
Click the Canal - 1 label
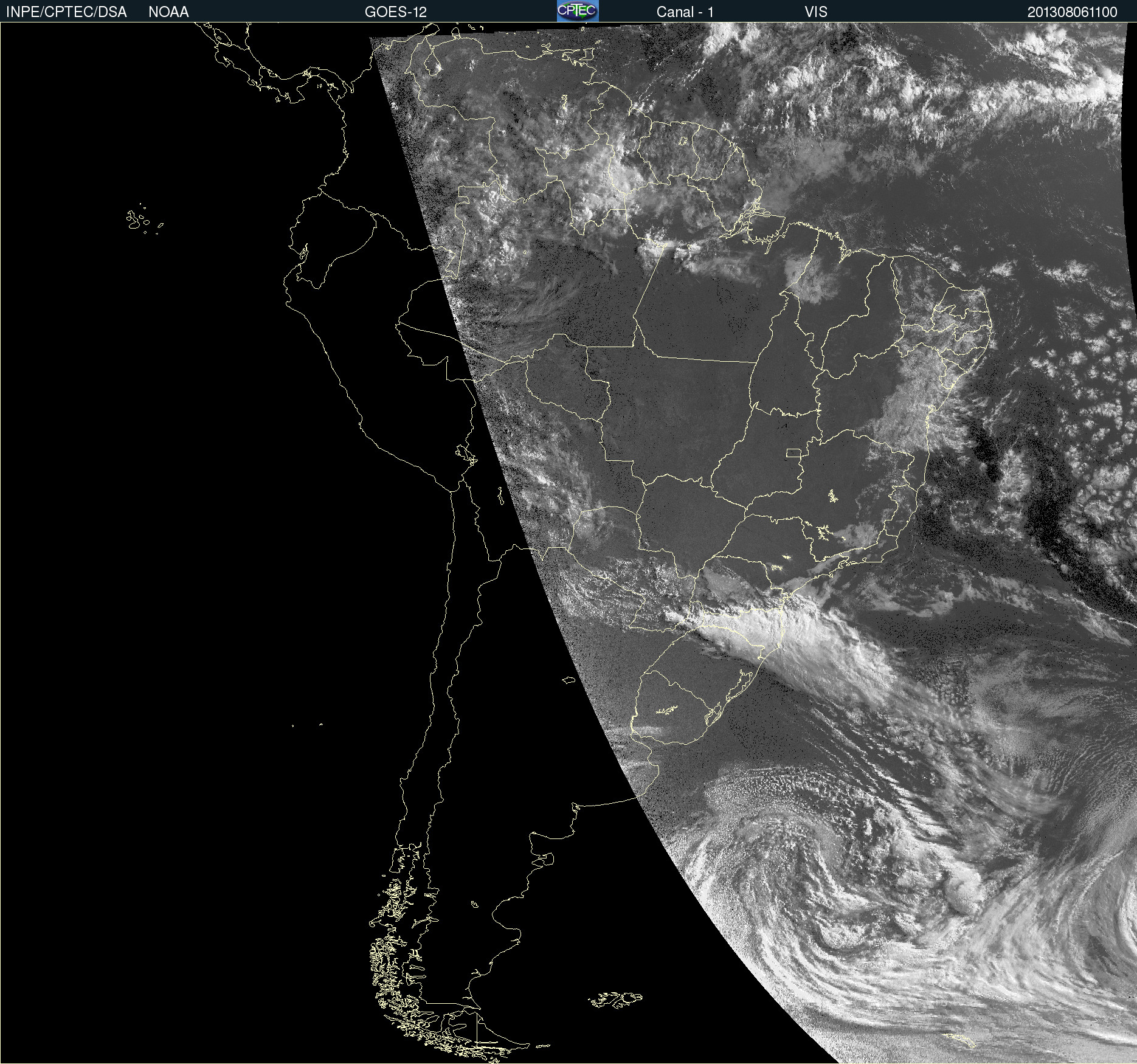(x=685, y=12)
